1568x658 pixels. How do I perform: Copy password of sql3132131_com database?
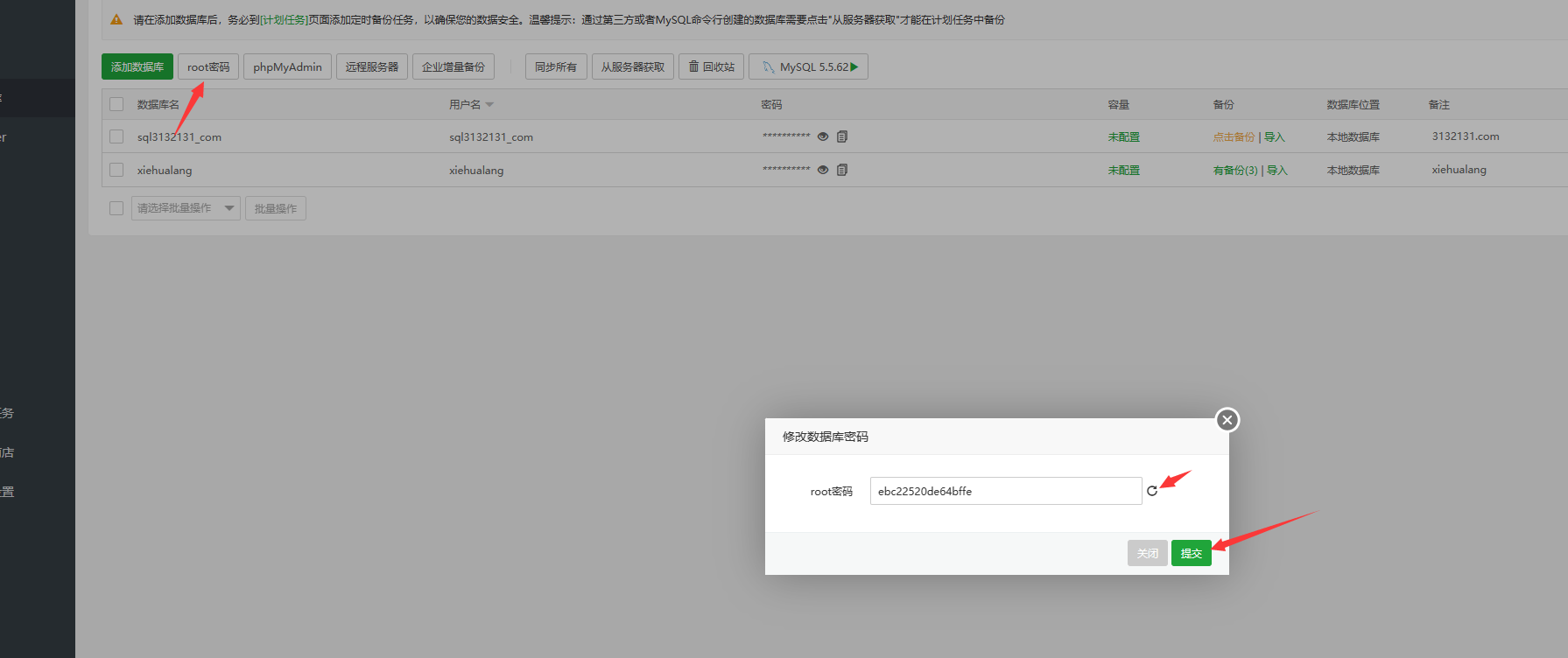click(842, 136)
